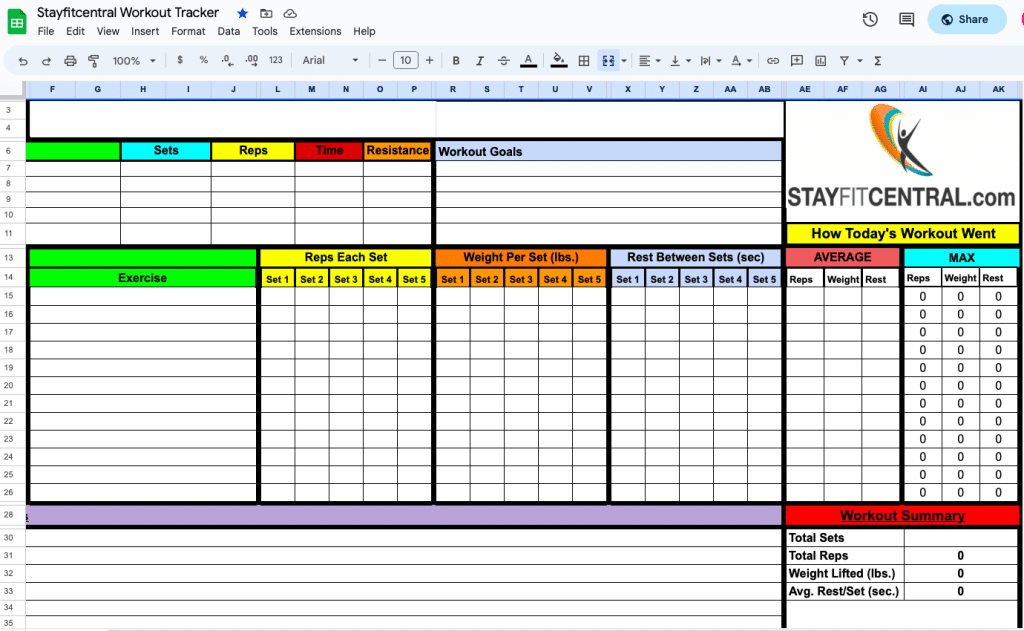
Task: Open the fill color picker
Action: tap(559, 61)
